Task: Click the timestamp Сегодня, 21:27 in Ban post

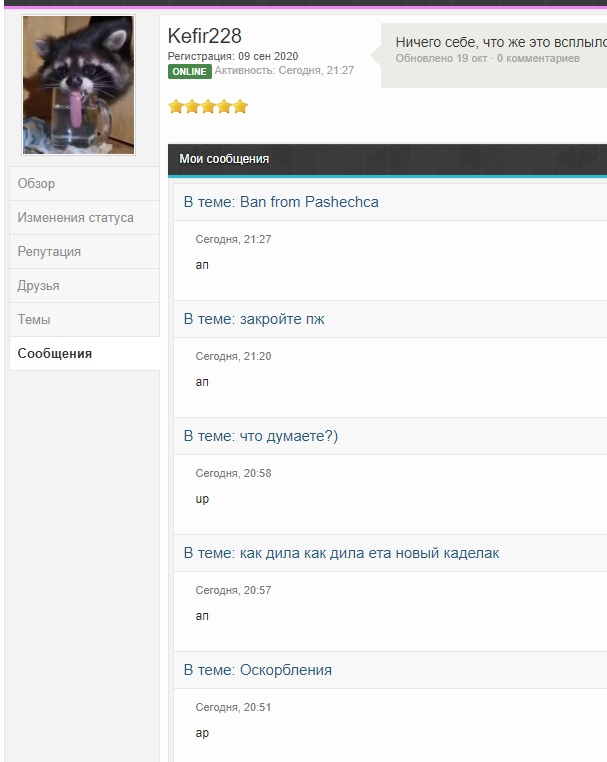Action: (x=233, y=239)
